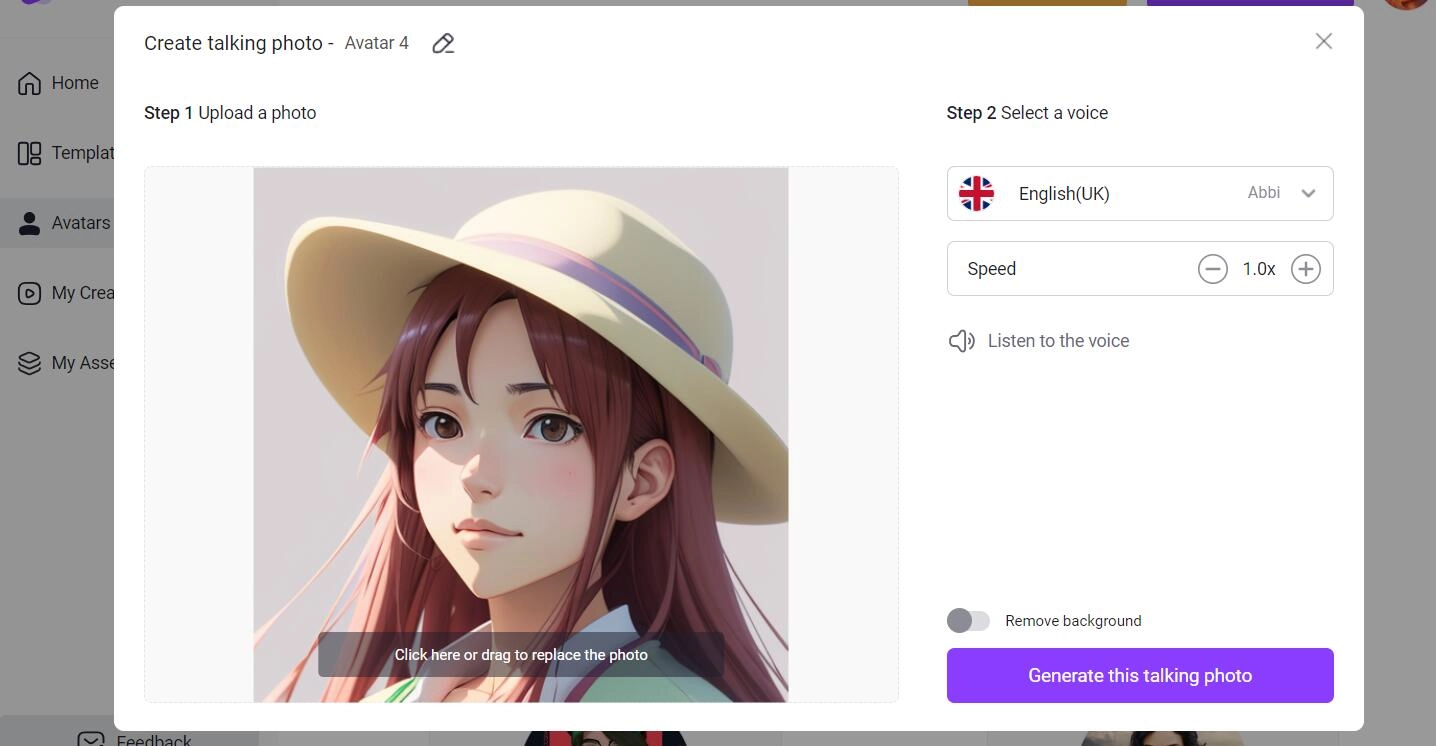Image resolution: width=1436 pixels, height=746 pixels.
Task: Click the edit pencil icon beside Avatar 4
Action: [x=443, y=43]
